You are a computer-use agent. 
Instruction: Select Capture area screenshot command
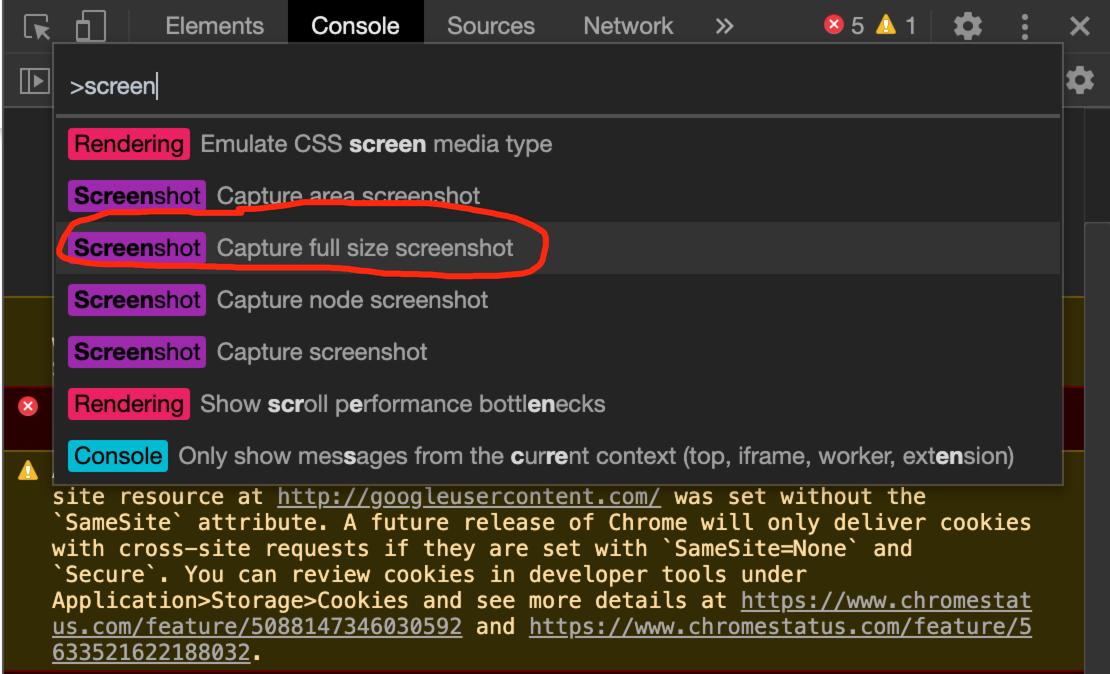(348, 196)
